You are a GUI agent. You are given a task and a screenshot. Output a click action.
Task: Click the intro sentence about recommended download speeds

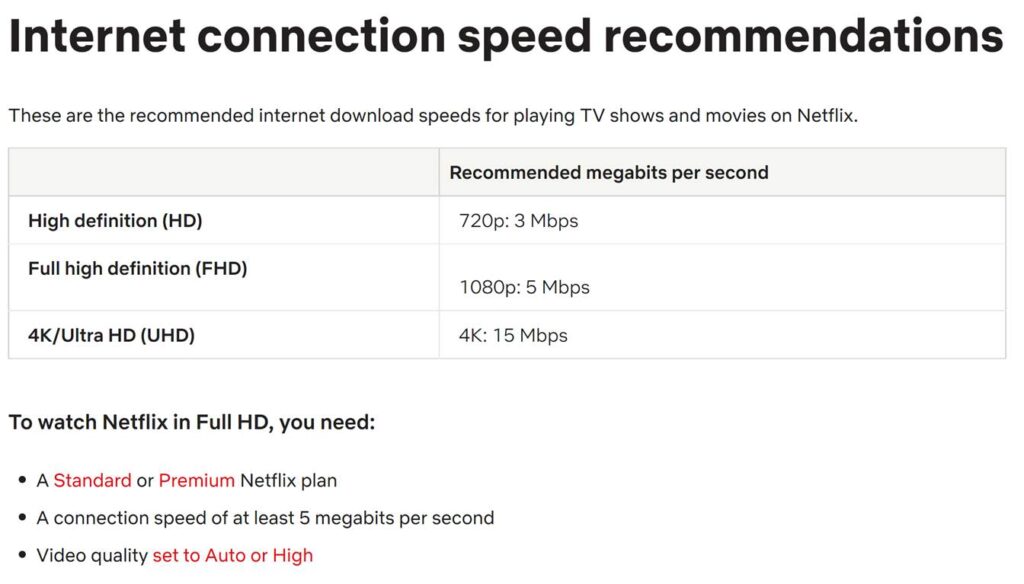(433, 116)
